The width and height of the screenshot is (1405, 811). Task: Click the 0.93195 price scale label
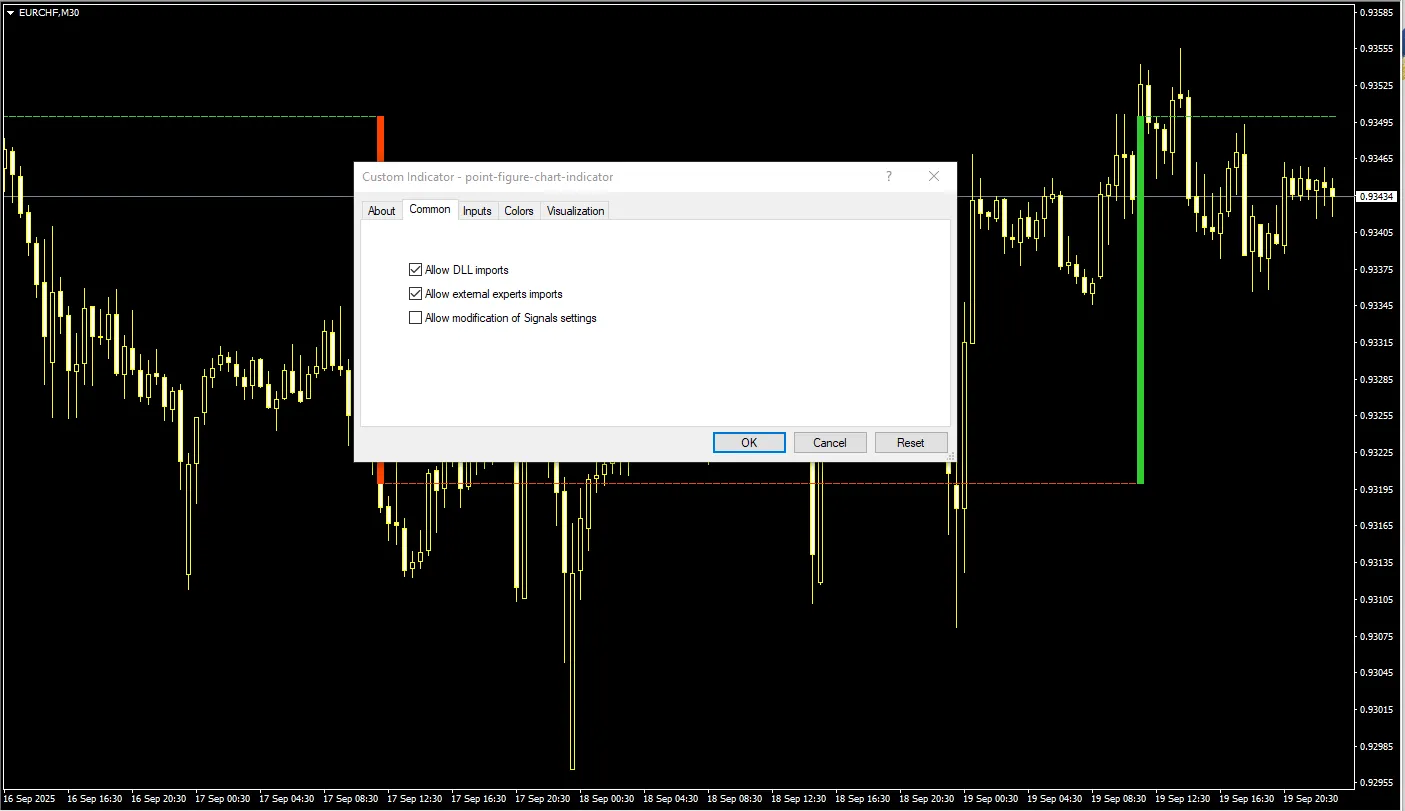(x=1378, y=489)
